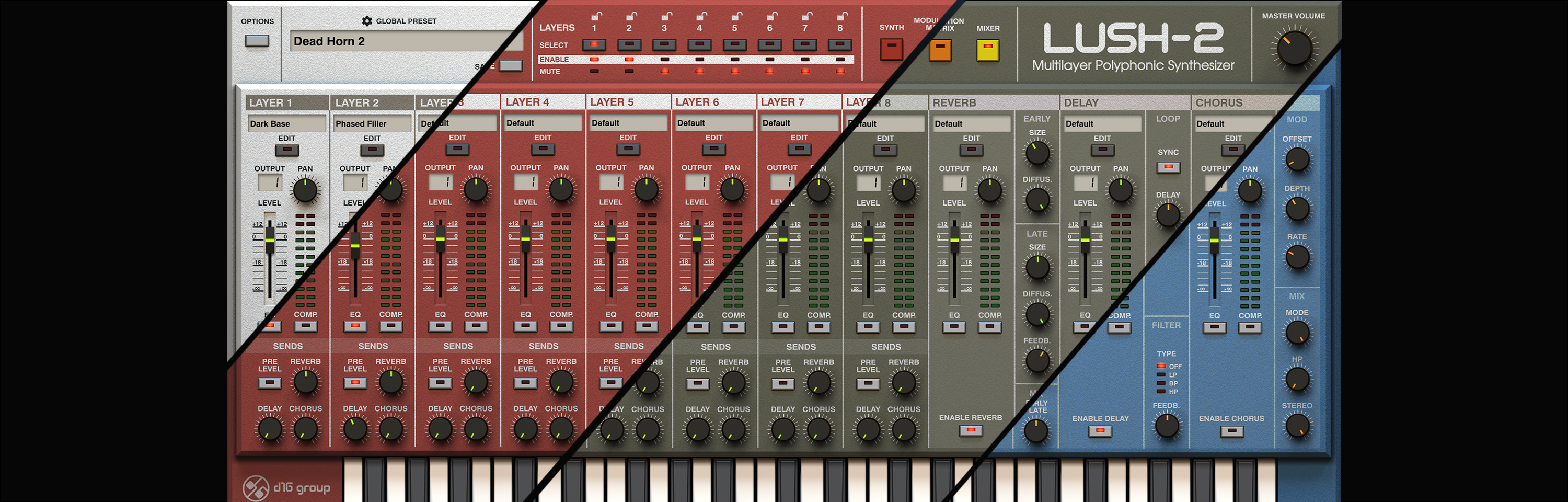Click the Reverb Early Size knob

[1037, 152]
